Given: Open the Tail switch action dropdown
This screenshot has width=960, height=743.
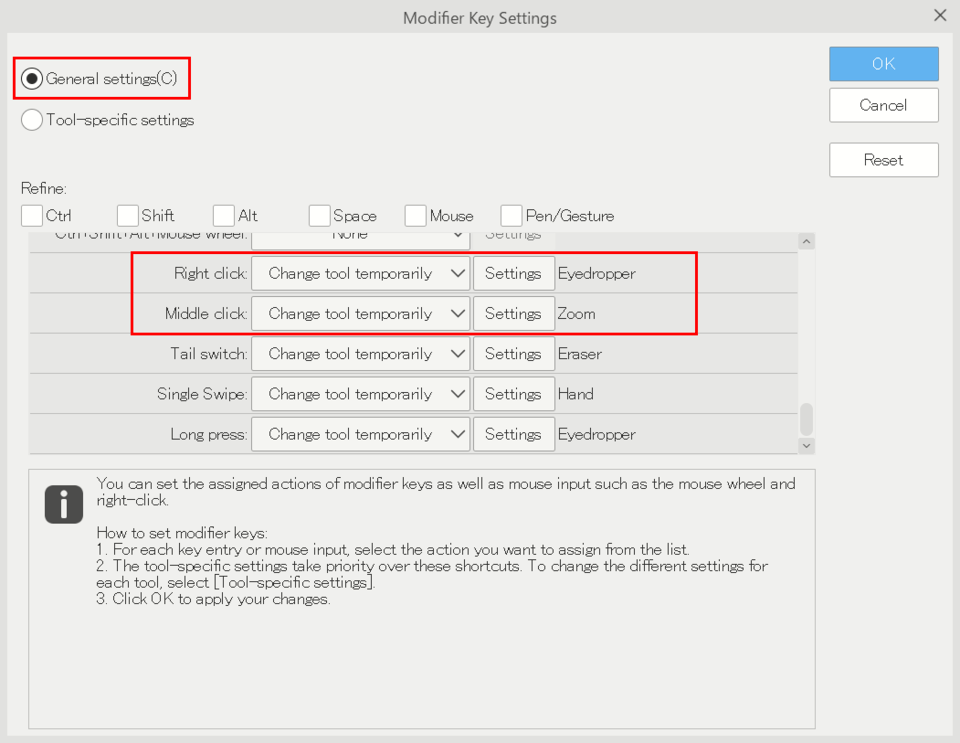Looking at the screenshot, I should (361, 354).
